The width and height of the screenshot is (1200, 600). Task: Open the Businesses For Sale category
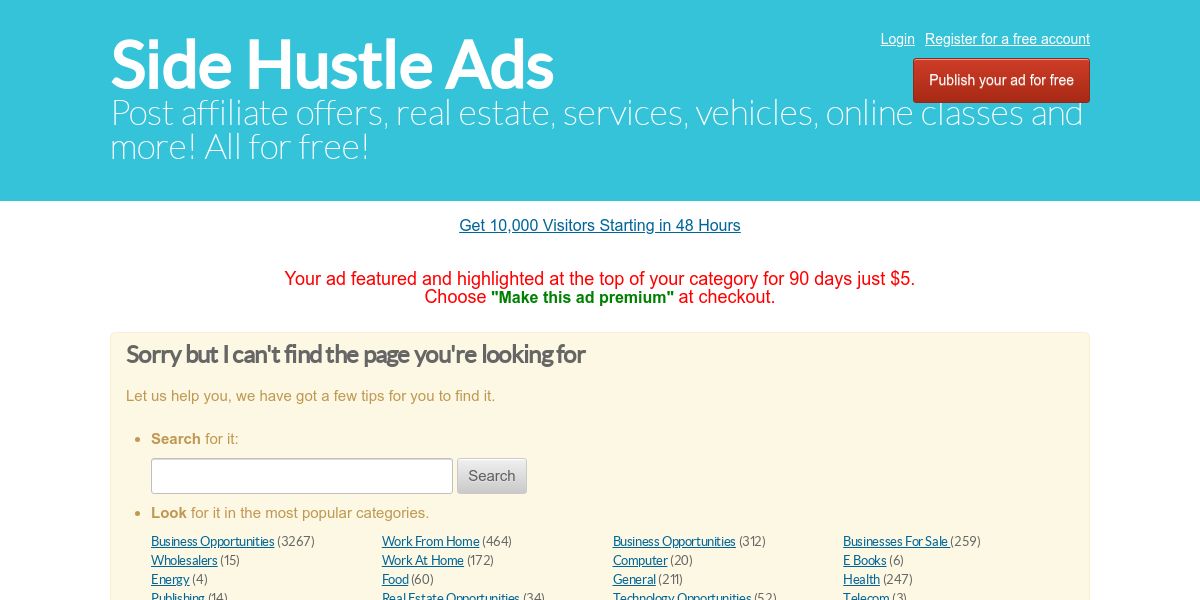896,541
